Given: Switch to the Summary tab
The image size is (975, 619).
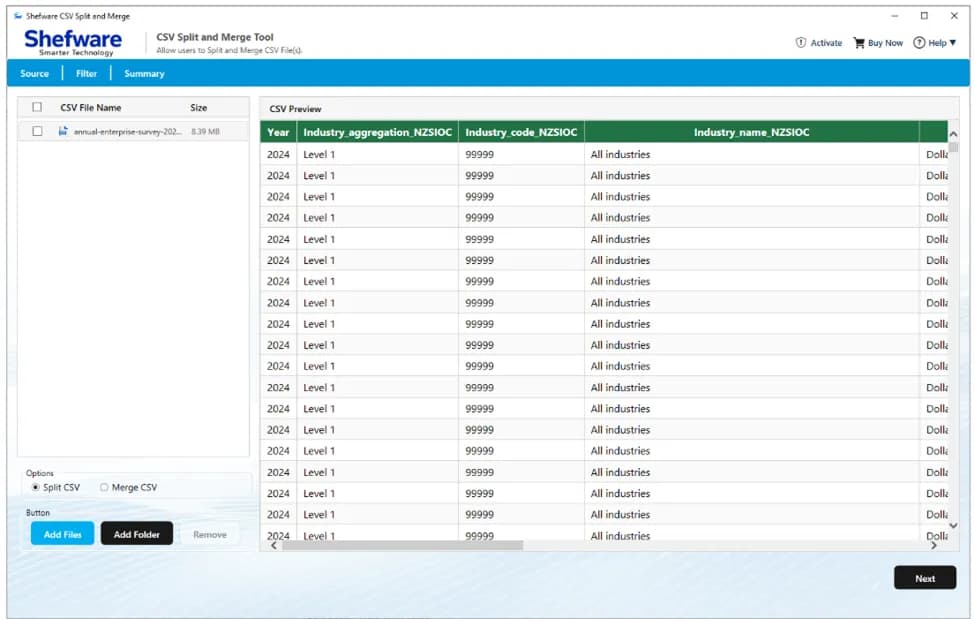Looking at the screenshot, I should tap(144, 73).
